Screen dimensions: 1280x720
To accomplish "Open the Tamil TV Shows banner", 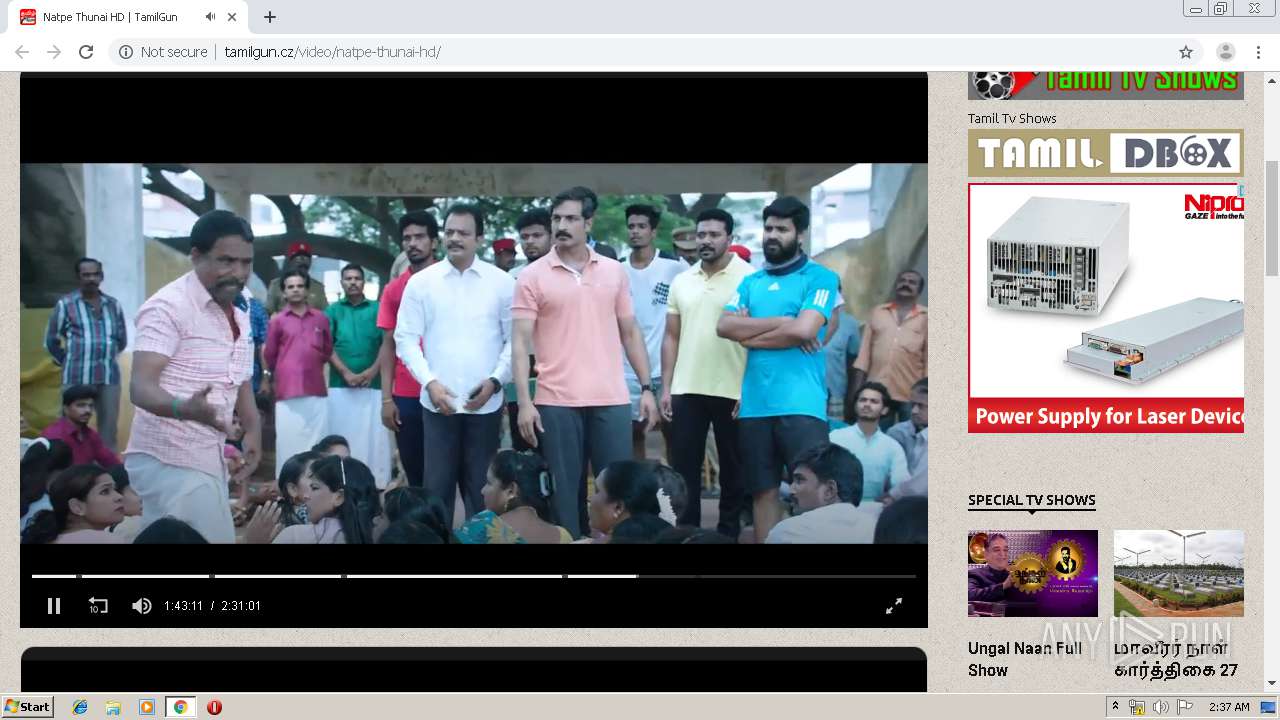I will tap(1106, 85).
